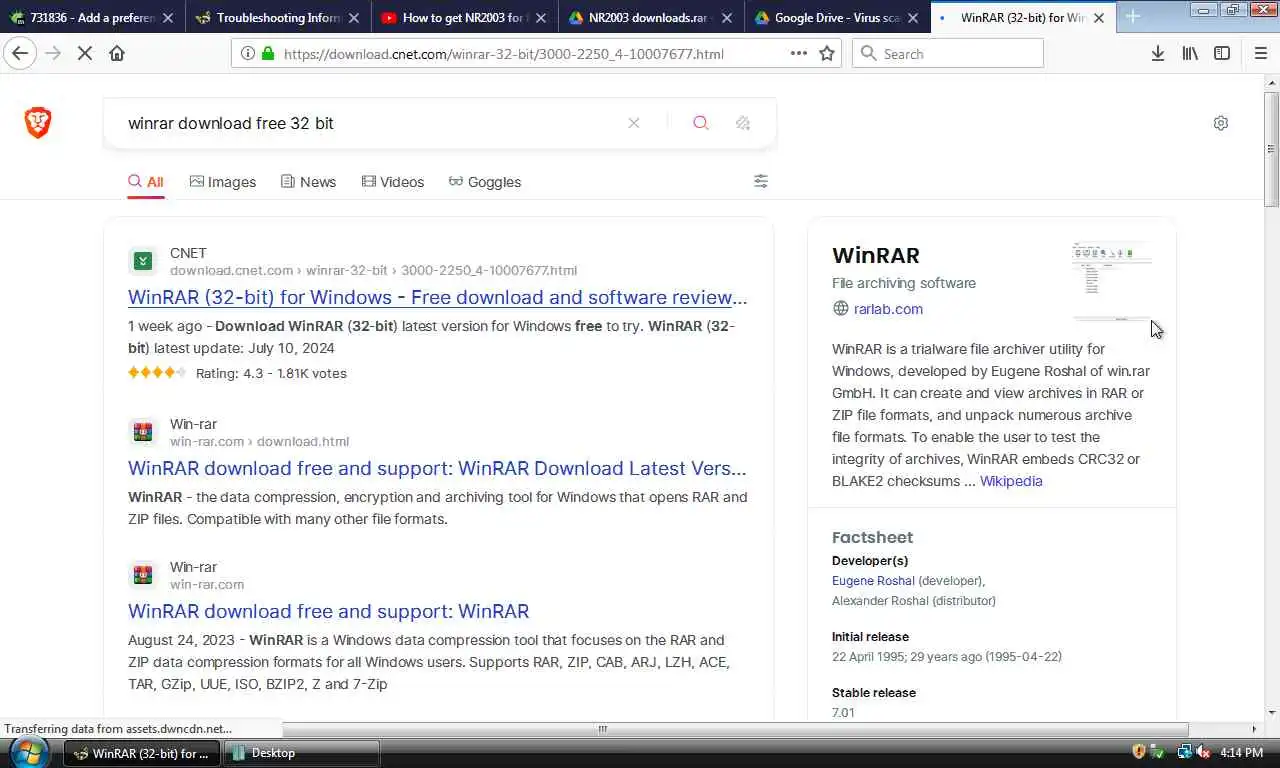Click the 4.3 star rating stars
This screenshot has height=768, width=1280.
157,373
